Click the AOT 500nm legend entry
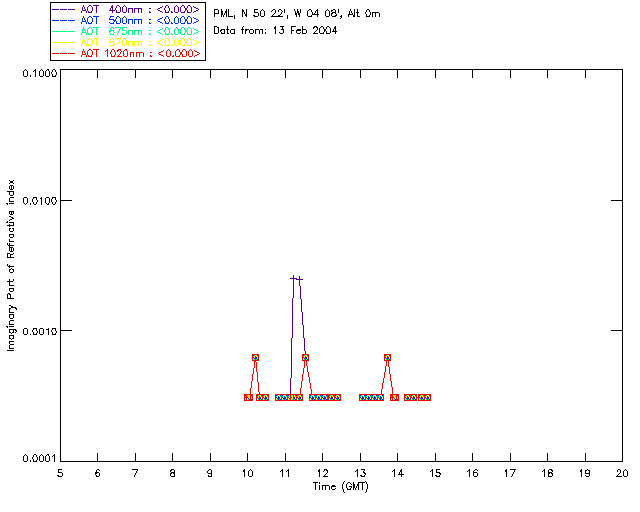Image resolution: width=640 pixels, height=512 pixels. click(x=126, y=20)
